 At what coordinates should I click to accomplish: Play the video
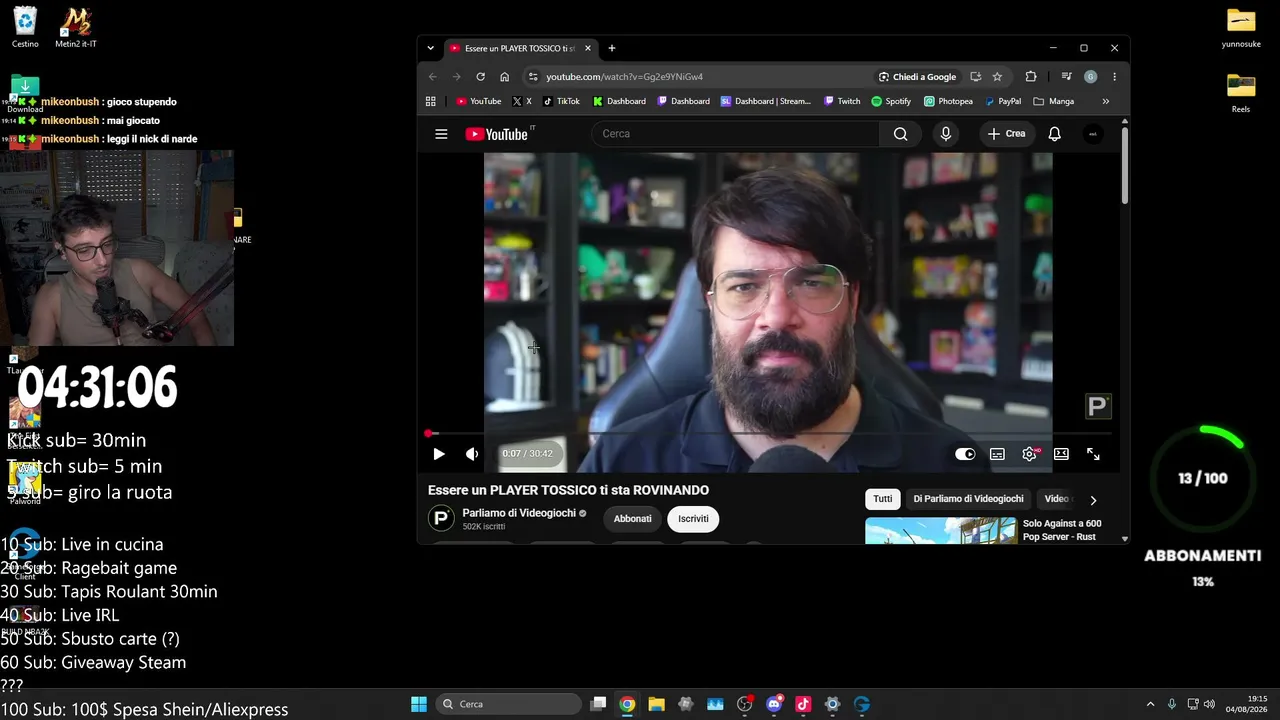coord(438,454)
